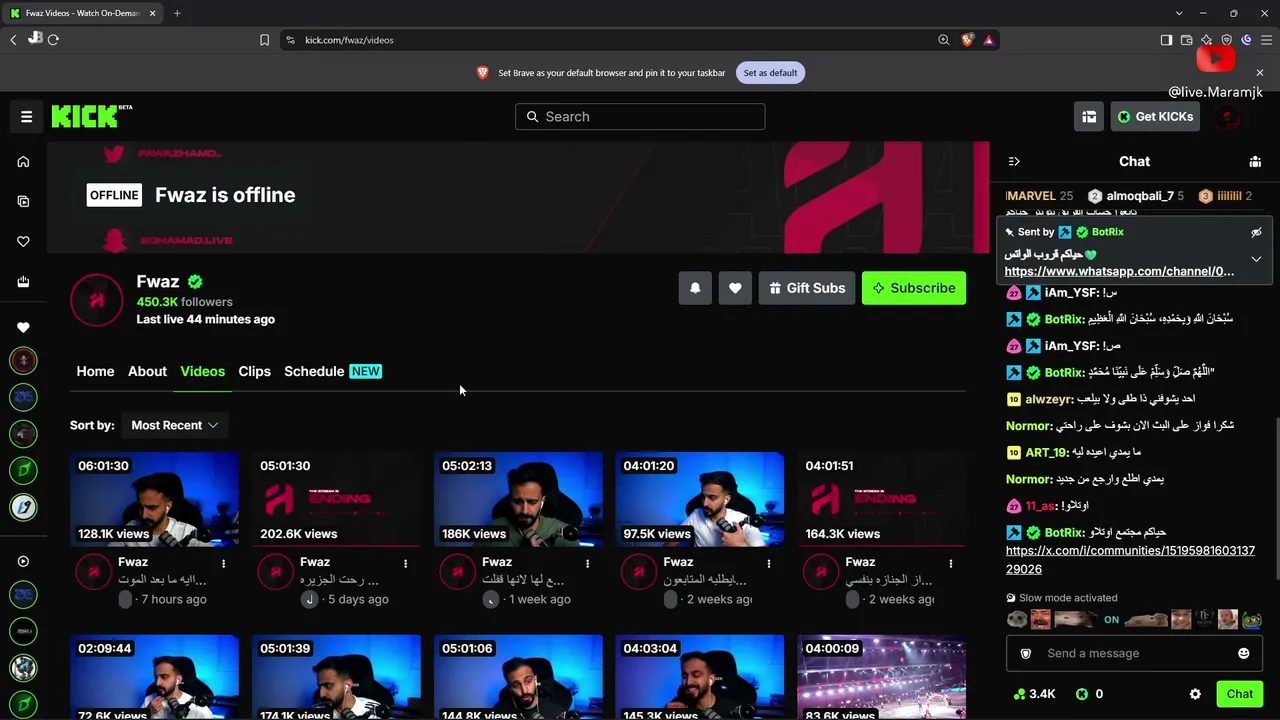Open the Brave browser main menu
The width and height of the screenshot is (1280, 720).
[x=1266, y=40]
